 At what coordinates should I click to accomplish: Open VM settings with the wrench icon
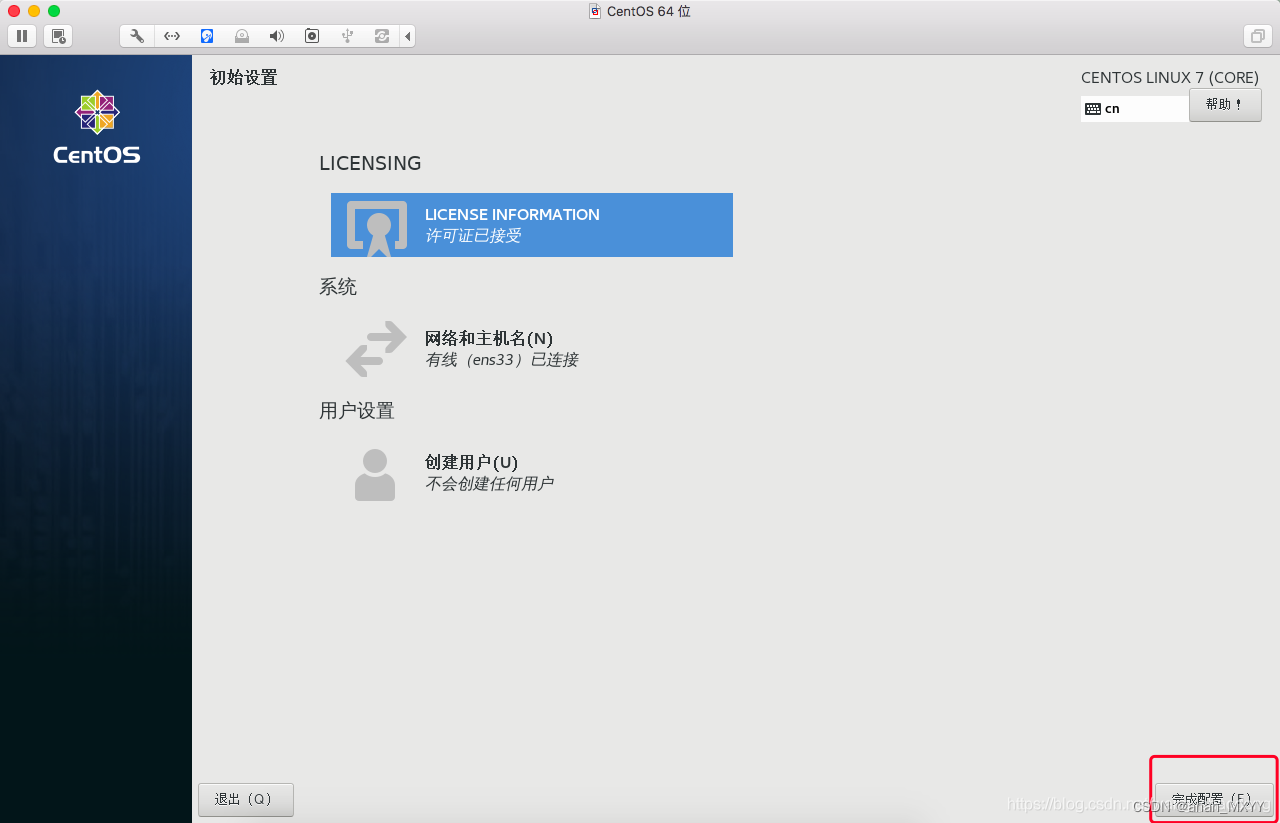[x=136, y=36]
